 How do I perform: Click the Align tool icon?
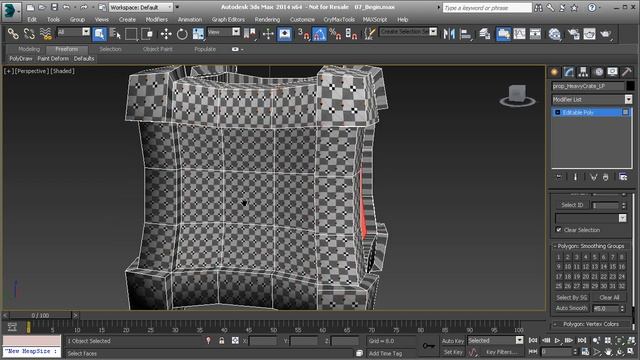pyautogui.click(x=465, y=34)
